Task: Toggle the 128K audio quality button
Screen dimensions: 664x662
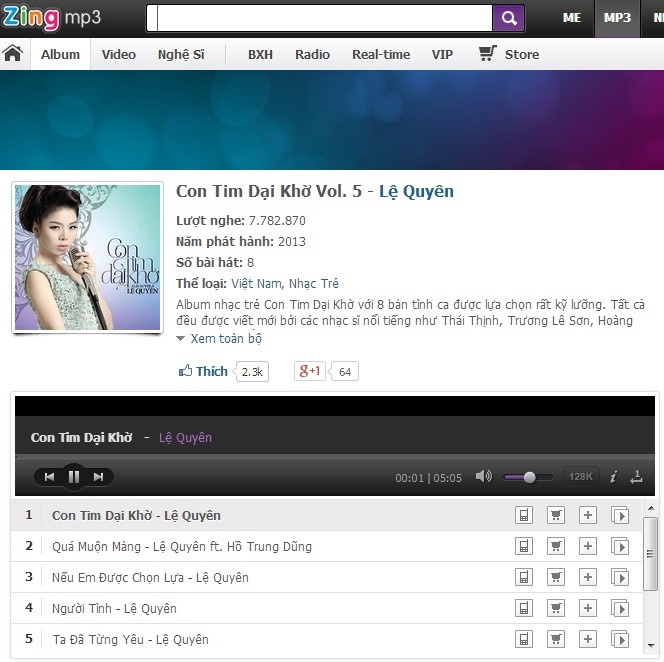Action: (x=580, y=477)
